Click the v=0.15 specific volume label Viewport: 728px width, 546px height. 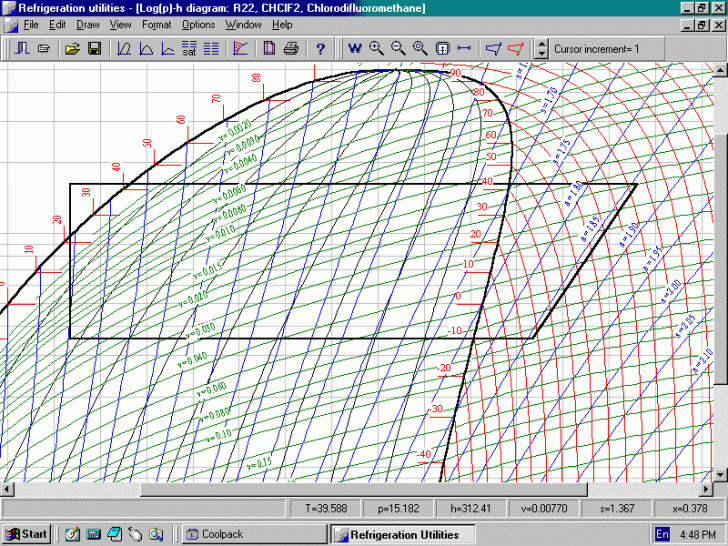pos(260,463)
